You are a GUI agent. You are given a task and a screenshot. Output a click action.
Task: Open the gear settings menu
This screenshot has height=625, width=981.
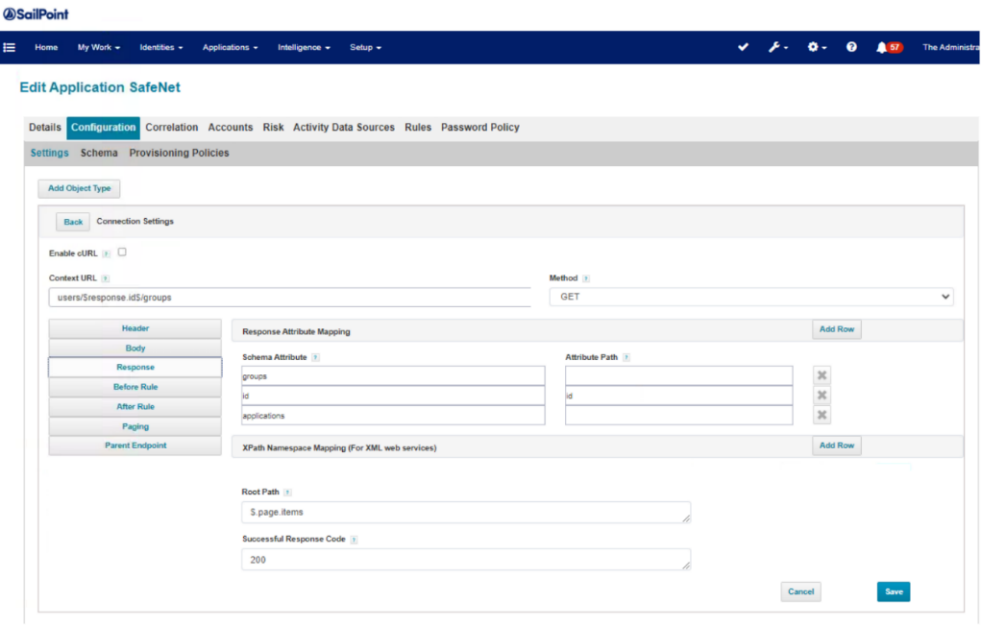816,47
